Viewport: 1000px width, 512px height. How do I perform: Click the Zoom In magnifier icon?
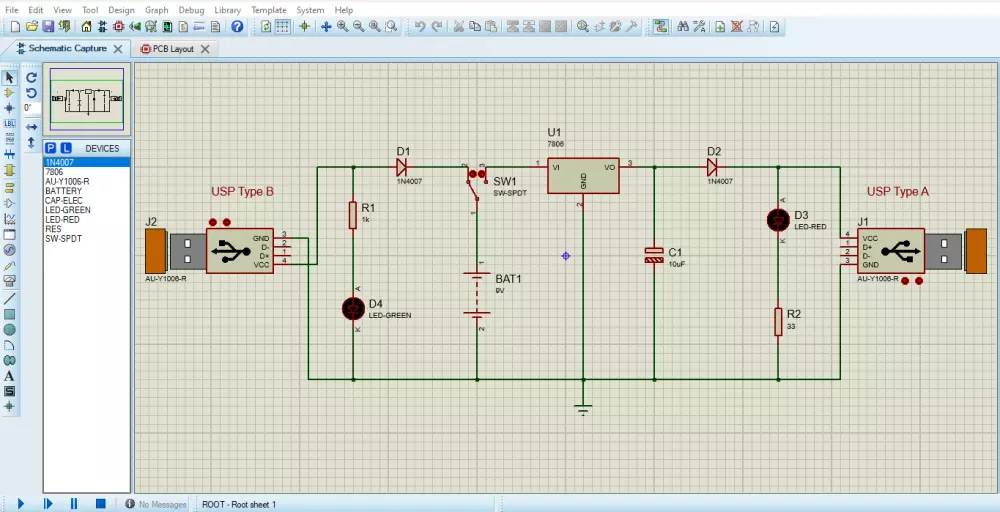[x=342, y=26]
